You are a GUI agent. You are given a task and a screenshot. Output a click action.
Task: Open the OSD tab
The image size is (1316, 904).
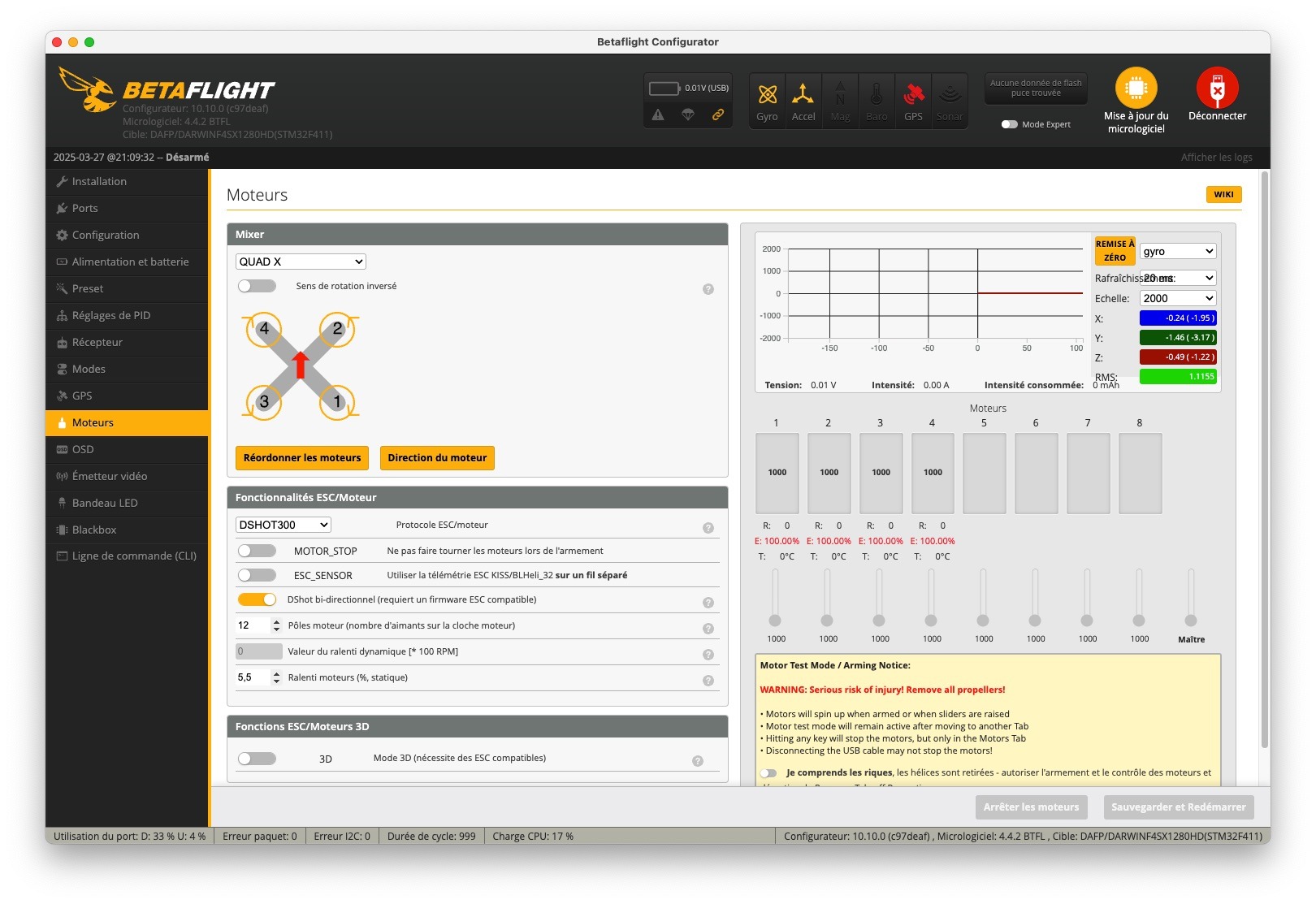127,450
